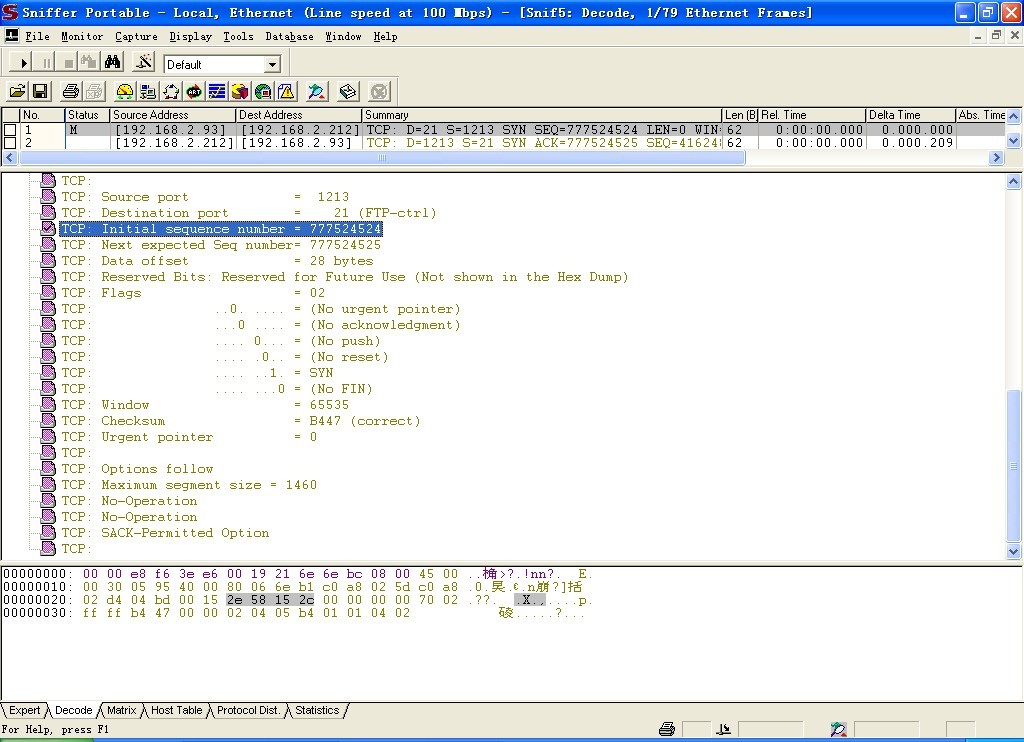Click the status bar network connection icon

point(724,729)
